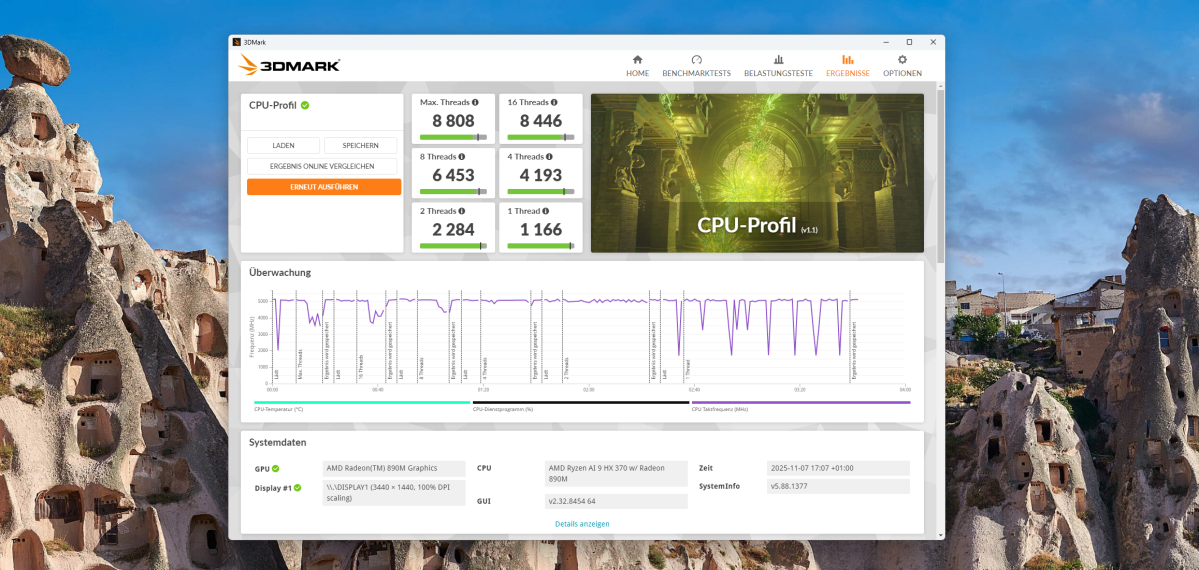Click the window's vertical scrollbar
This screenshot has height=570, width=1199.
(940, 176)
